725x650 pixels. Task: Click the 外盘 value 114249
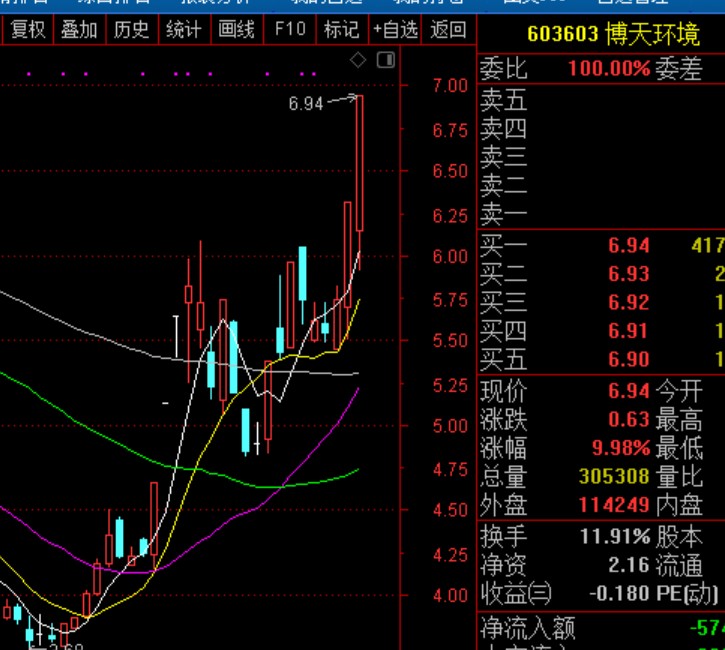tap(614, 505)
